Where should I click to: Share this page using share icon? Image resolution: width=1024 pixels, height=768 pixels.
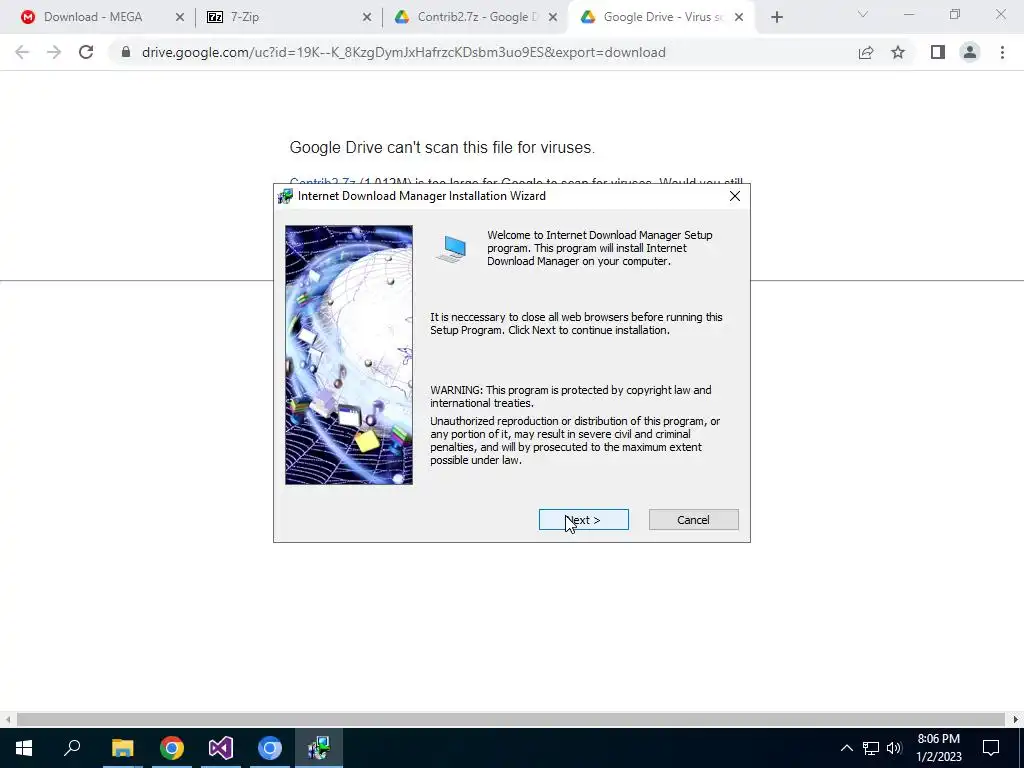coord(866,52)
